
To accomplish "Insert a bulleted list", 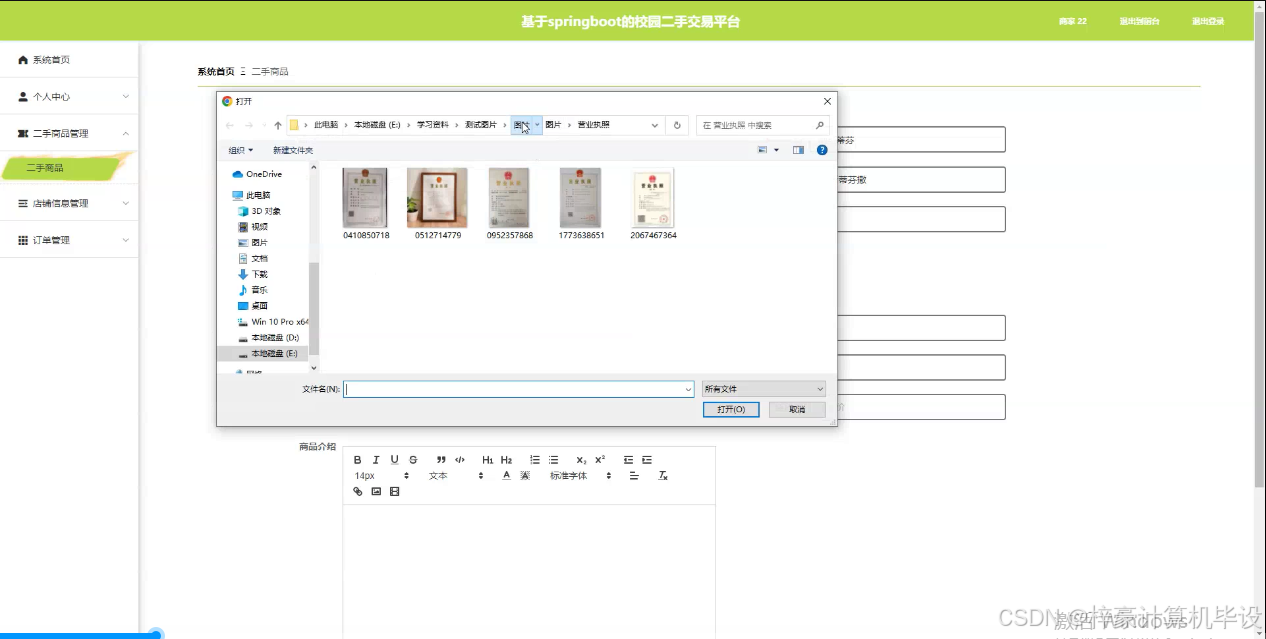I will [x=553, y=460].
